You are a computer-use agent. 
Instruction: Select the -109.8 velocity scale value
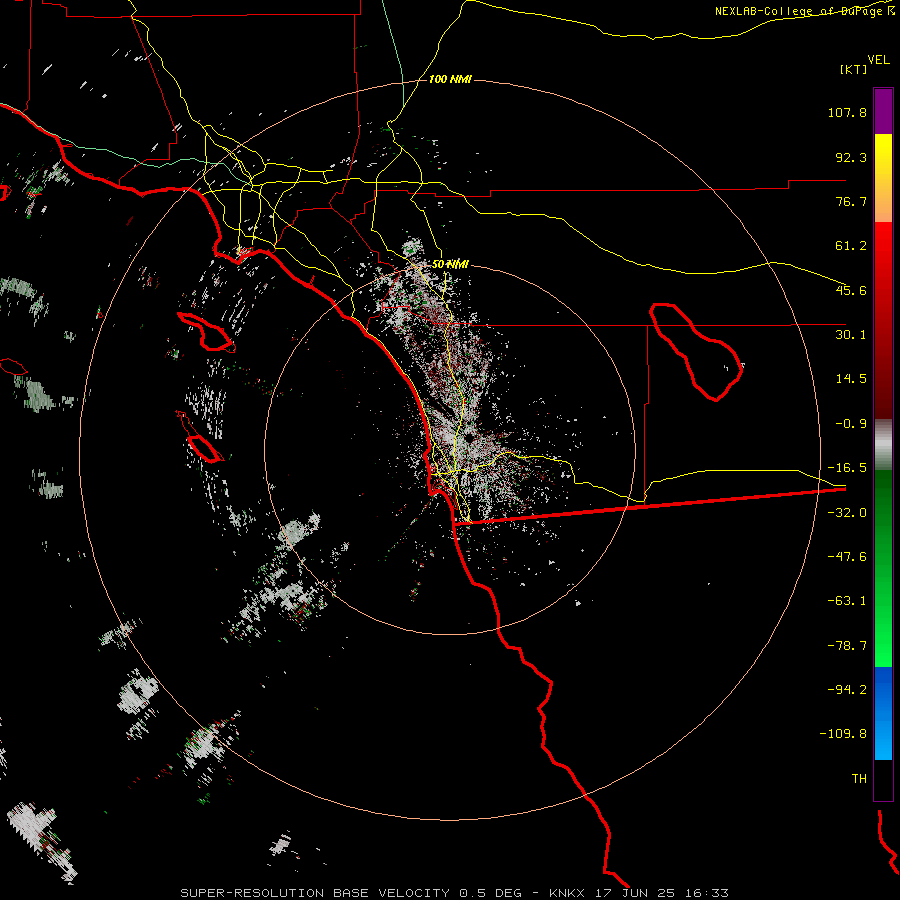pyautogui.click(x=843, y=734)
